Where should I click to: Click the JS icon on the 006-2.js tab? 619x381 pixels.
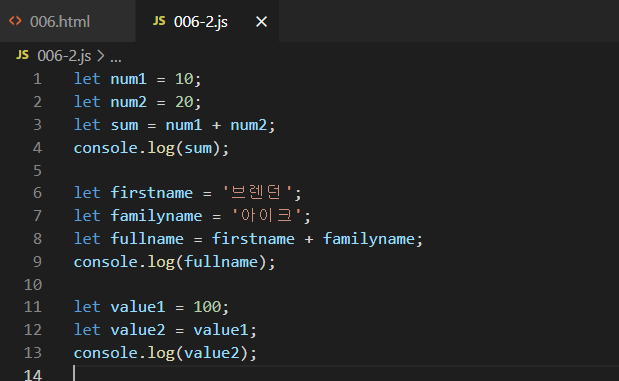pyautogui.click(x=159, y=21)
